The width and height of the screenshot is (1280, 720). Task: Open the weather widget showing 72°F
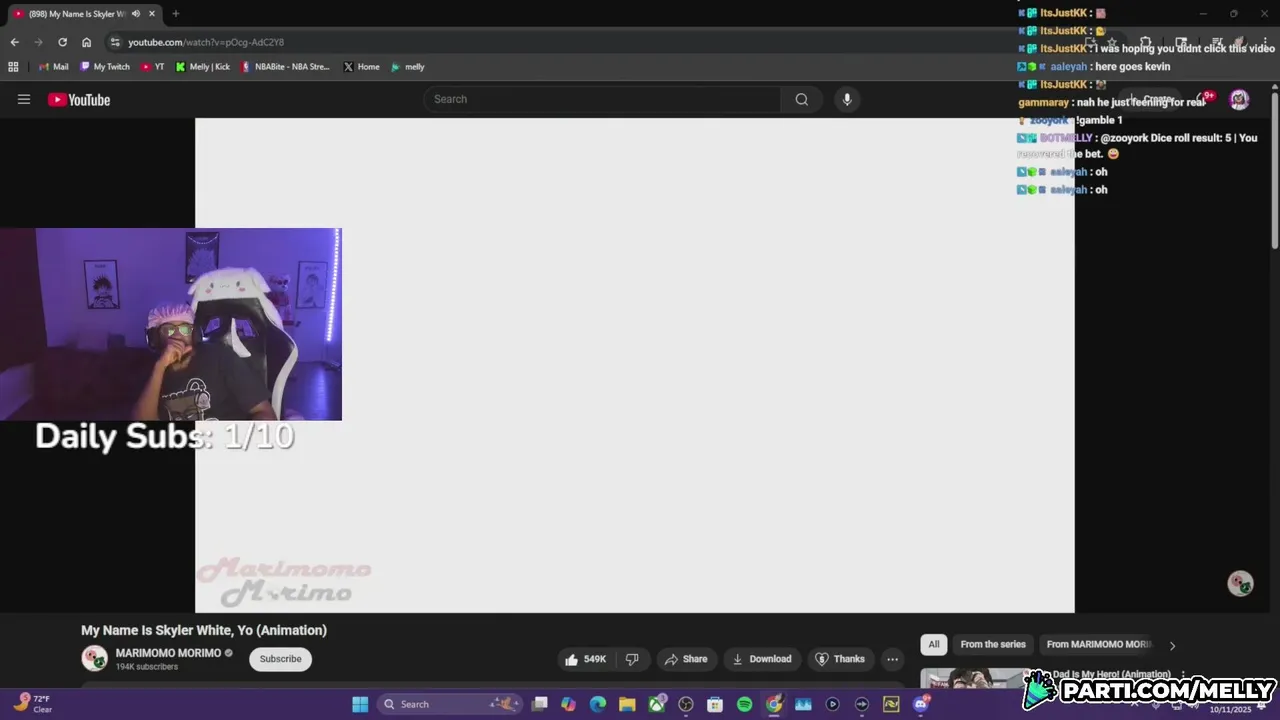coord(33,704)
